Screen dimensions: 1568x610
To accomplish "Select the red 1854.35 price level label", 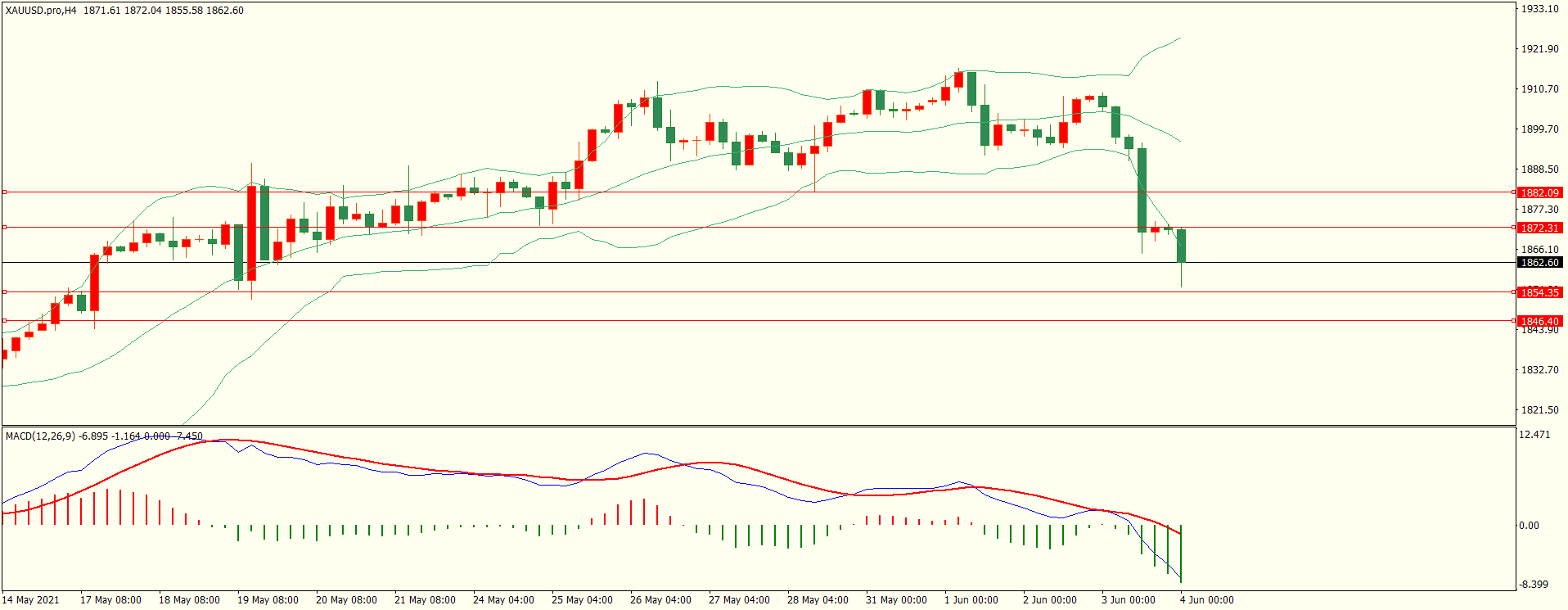I will (x=1539, y=292).
